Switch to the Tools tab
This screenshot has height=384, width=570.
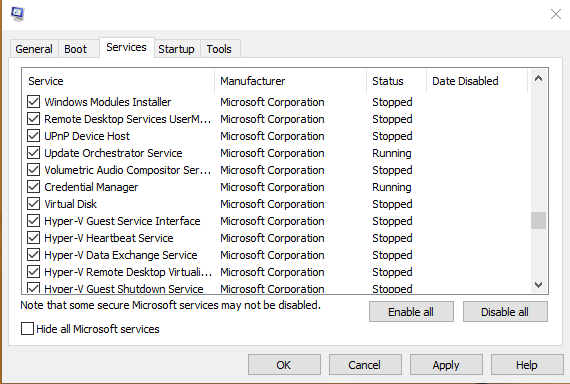[x=219, y=49]
